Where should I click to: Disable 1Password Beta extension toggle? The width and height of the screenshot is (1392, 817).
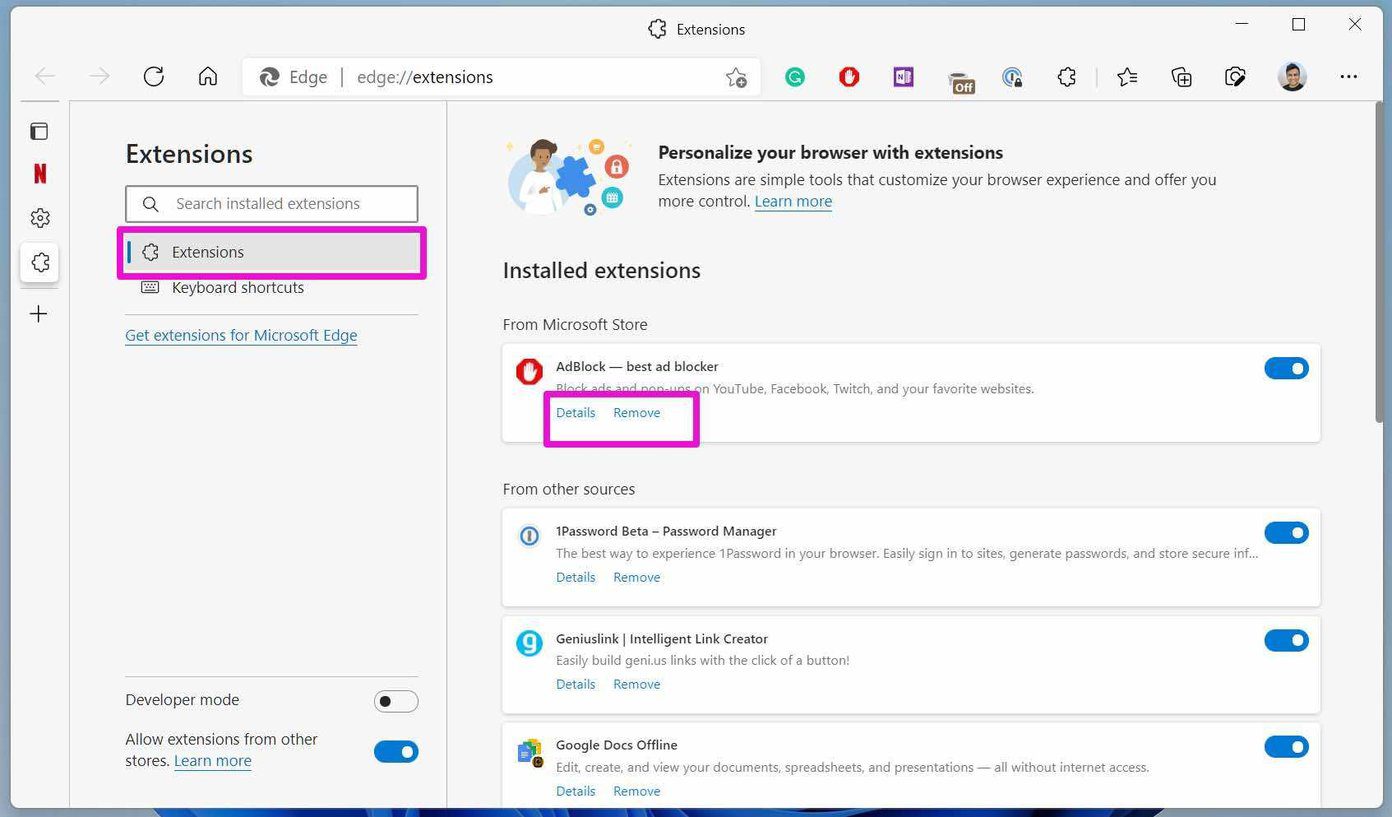1286,533
